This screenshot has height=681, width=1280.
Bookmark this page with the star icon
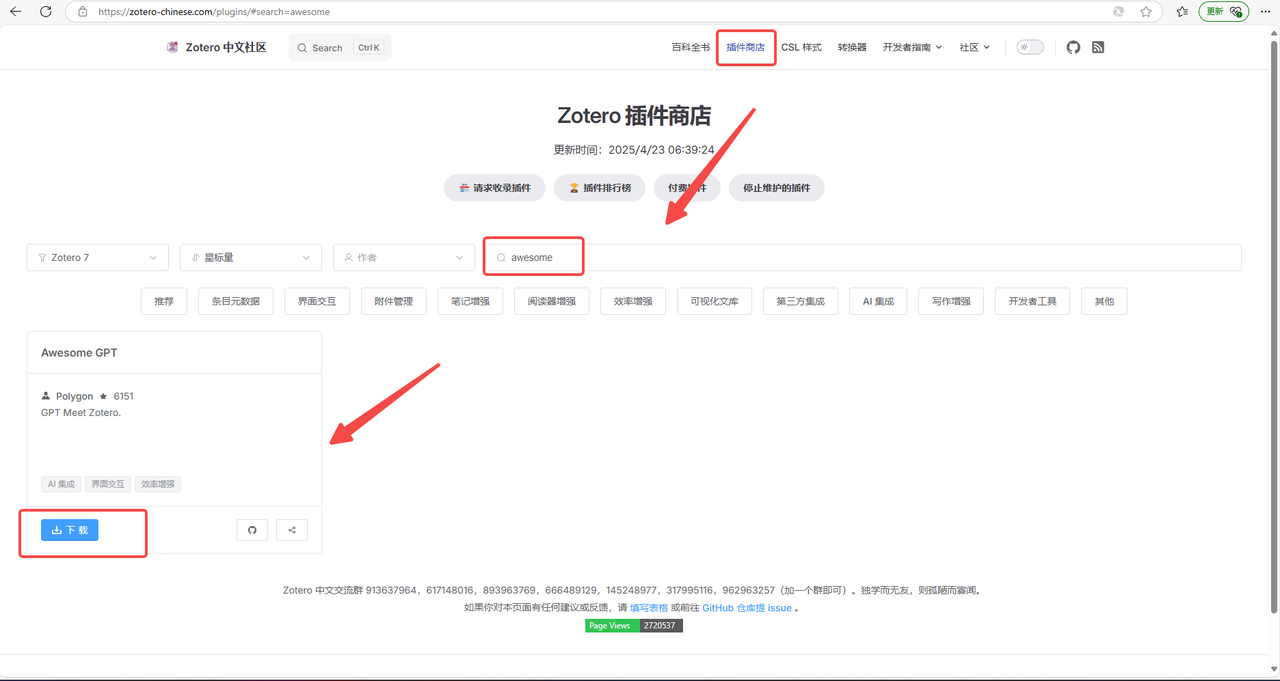(1146, 12)
